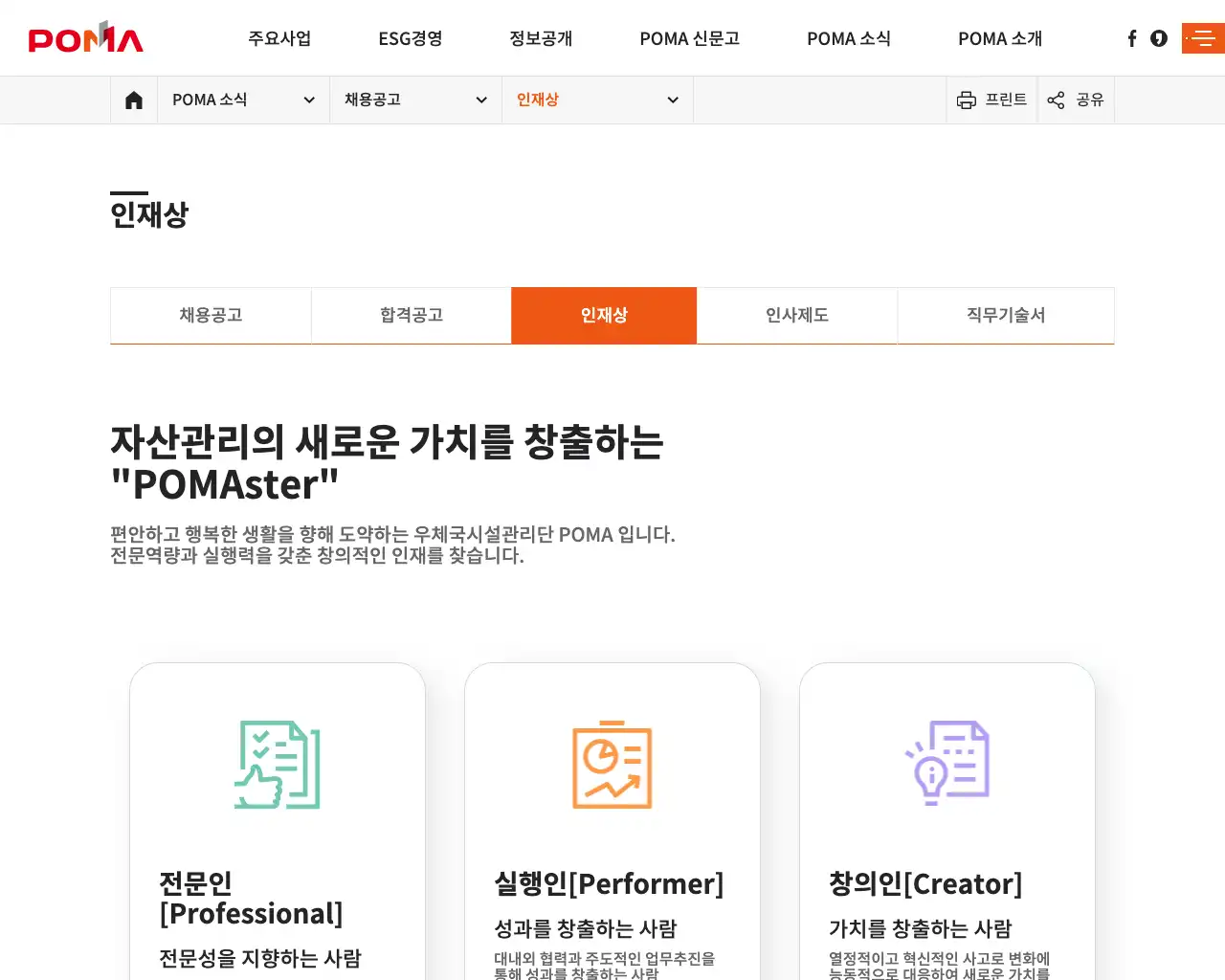Click the 창의인[Creator] card title

tap(925, 883)
